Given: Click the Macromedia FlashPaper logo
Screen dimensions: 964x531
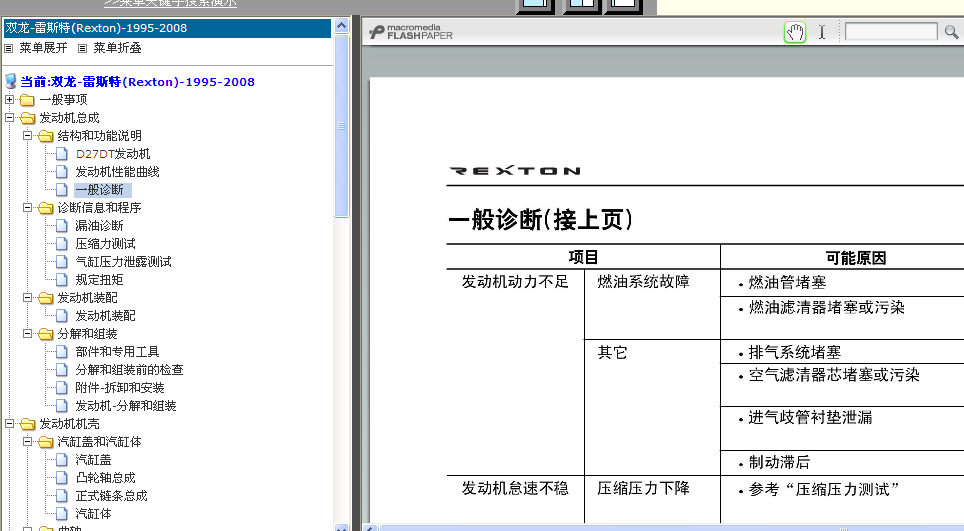Looking at the screenshot, I should point(411,32).
